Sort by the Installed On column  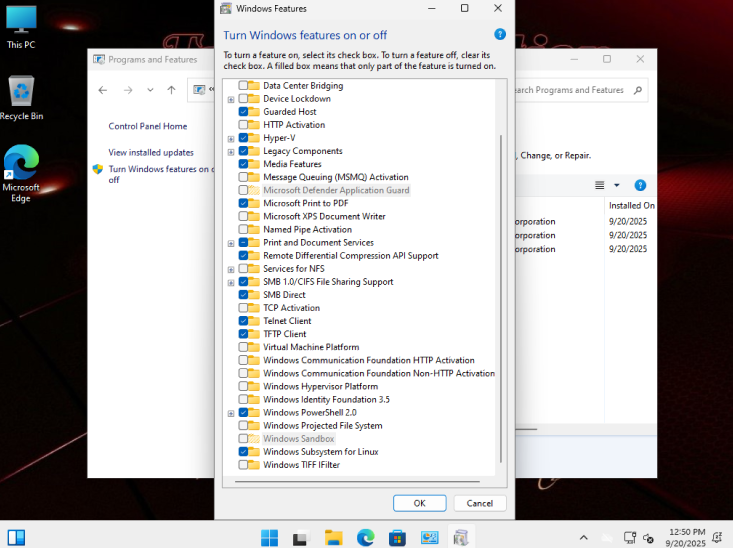631,205
